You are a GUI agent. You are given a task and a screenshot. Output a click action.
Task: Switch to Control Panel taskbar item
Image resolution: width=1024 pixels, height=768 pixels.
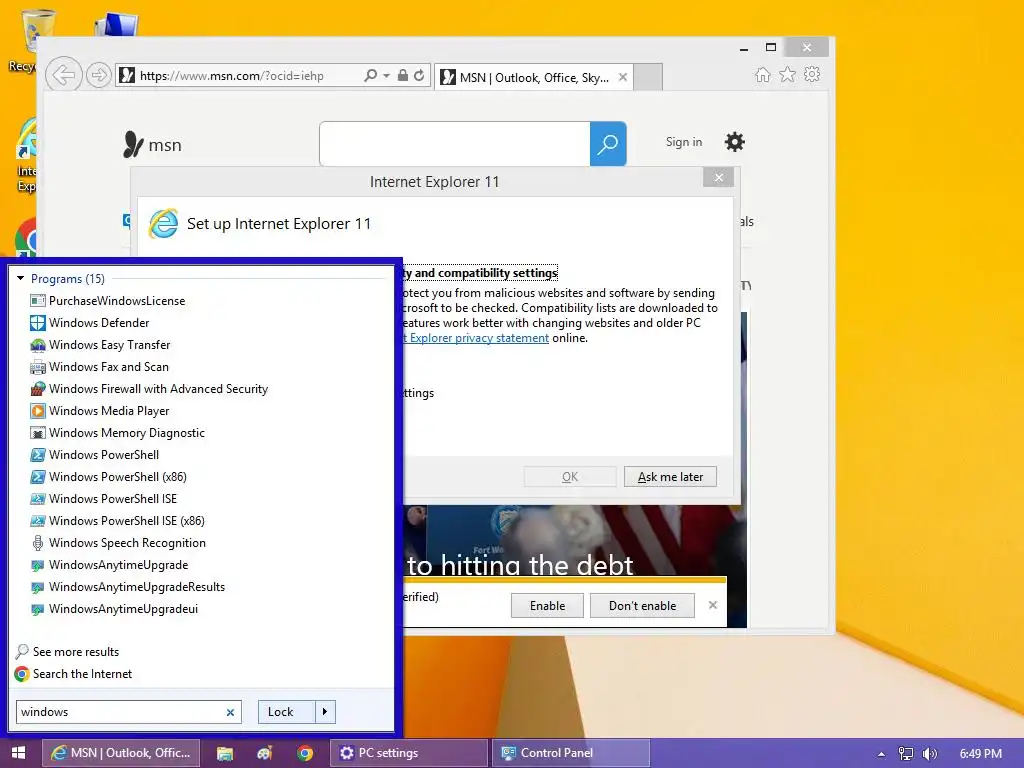(x=571, y=753)
